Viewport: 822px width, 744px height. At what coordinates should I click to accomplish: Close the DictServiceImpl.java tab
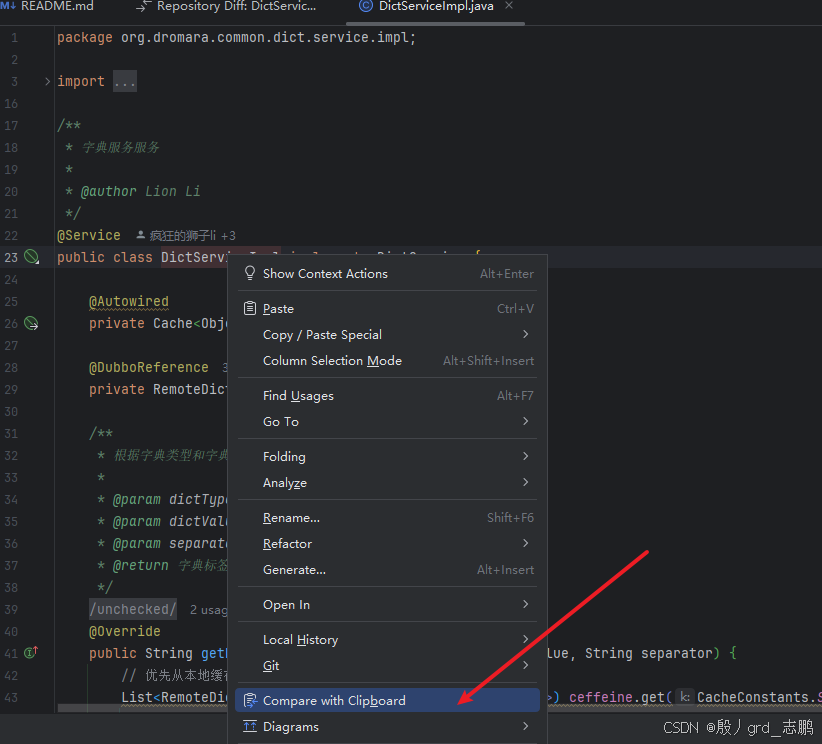[509, 6]
